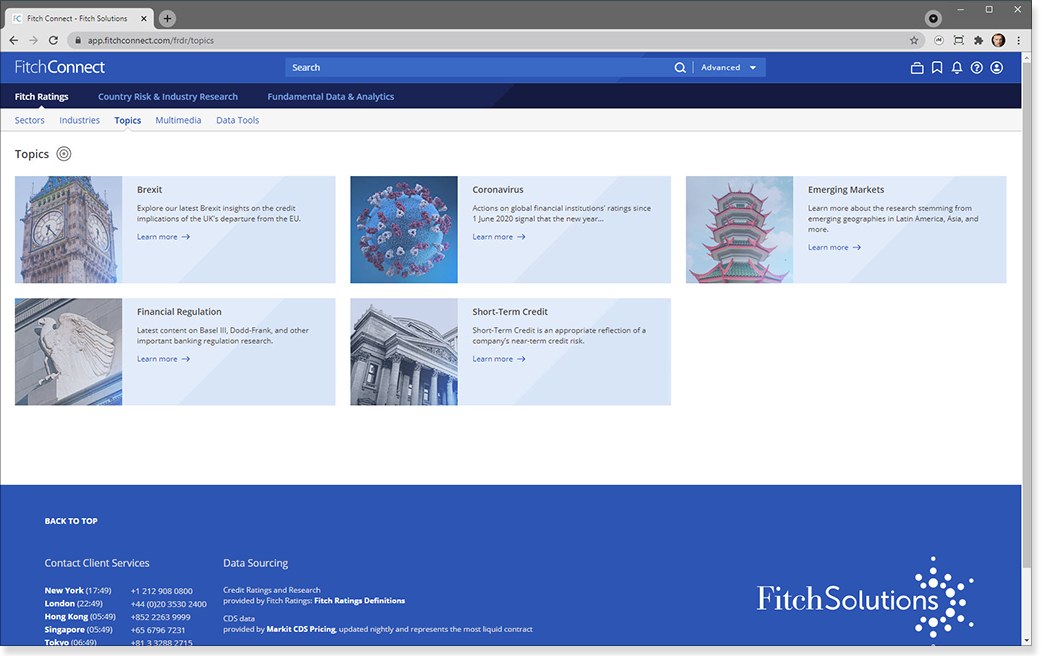Click Learn more under Brexit
Viewport: 1042px width, 656px height.
[163, 237]
